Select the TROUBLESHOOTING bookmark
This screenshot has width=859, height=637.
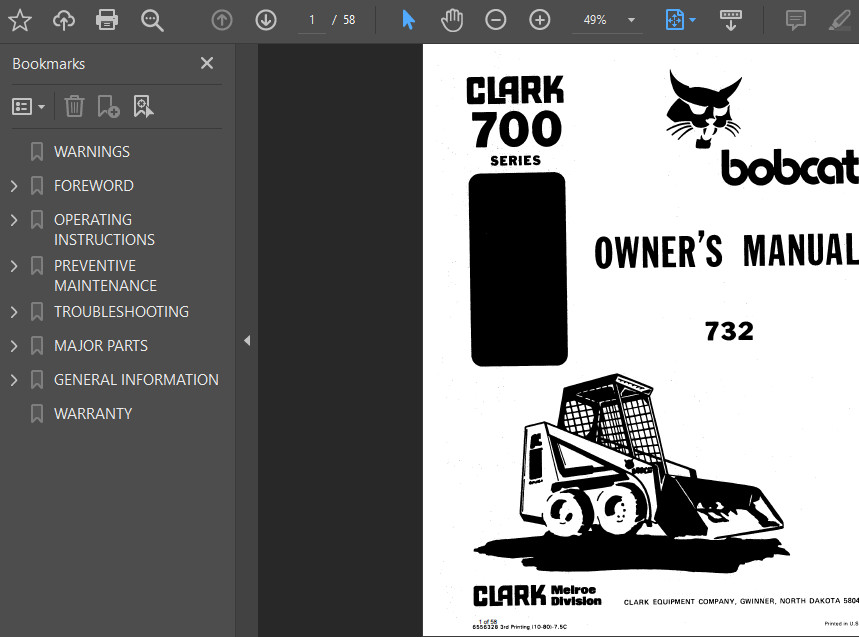[x=121, y=312]
